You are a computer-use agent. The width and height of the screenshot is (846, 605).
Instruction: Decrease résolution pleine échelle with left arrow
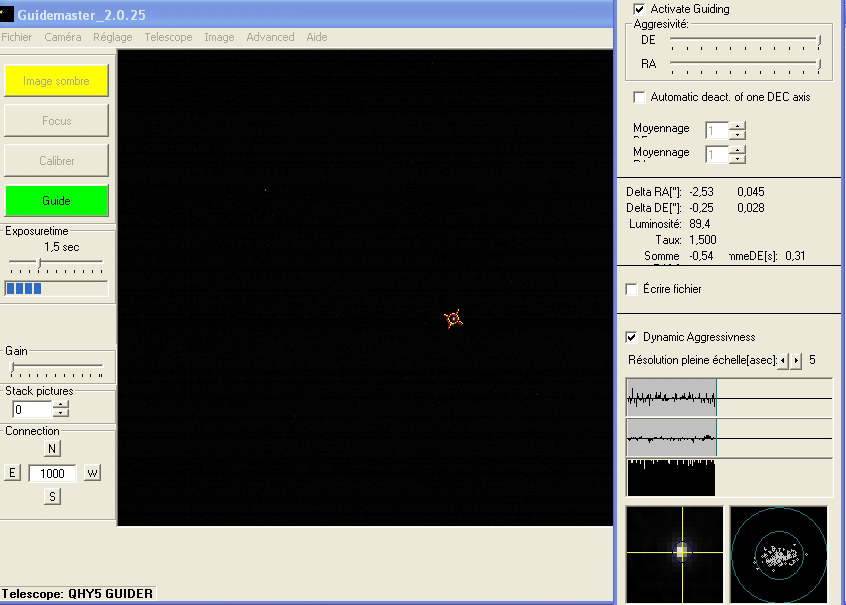click(783, 361)
